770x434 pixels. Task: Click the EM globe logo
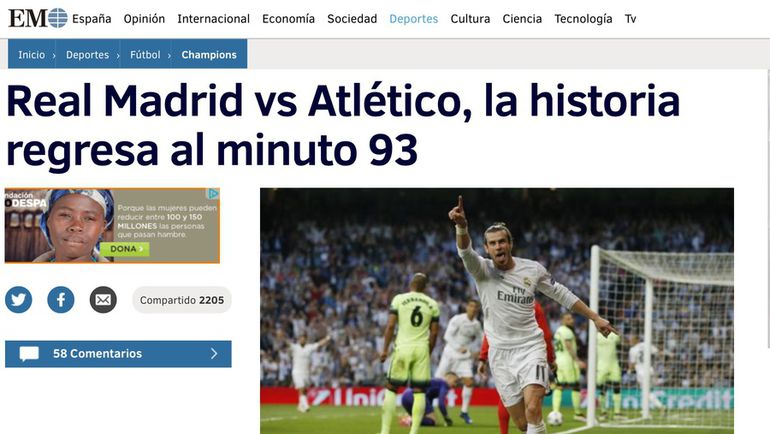[38, 18]
